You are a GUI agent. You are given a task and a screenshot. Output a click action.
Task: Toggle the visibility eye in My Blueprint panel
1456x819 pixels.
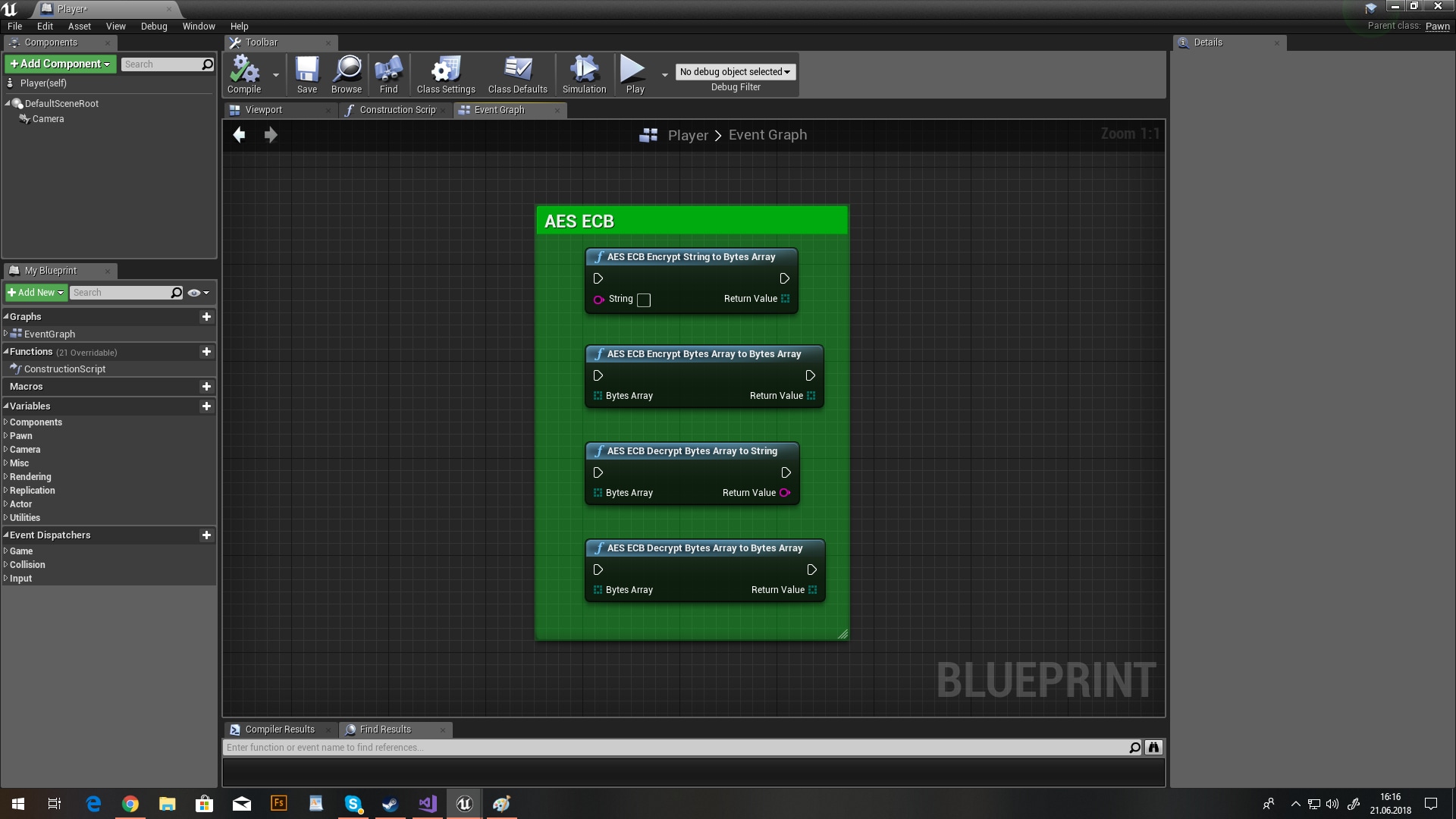[195, 293]
